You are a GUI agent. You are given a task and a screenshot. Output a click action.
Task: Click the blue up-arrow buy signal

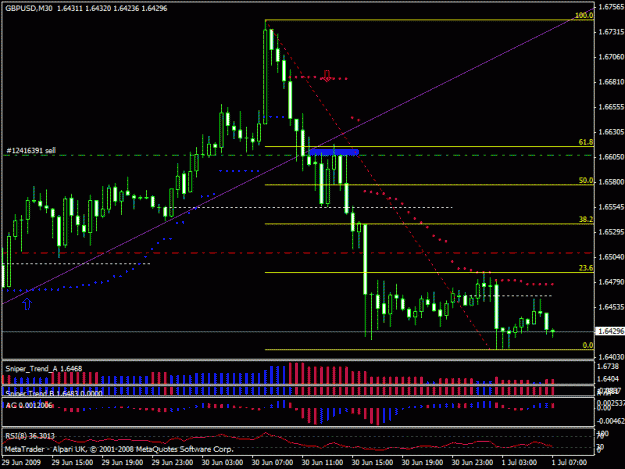[27, 304]
